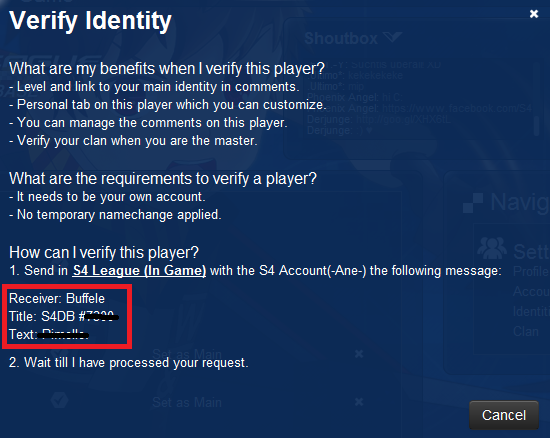Click the upper Set as Main option
550x438 pixels.
[x=187, y=354]
